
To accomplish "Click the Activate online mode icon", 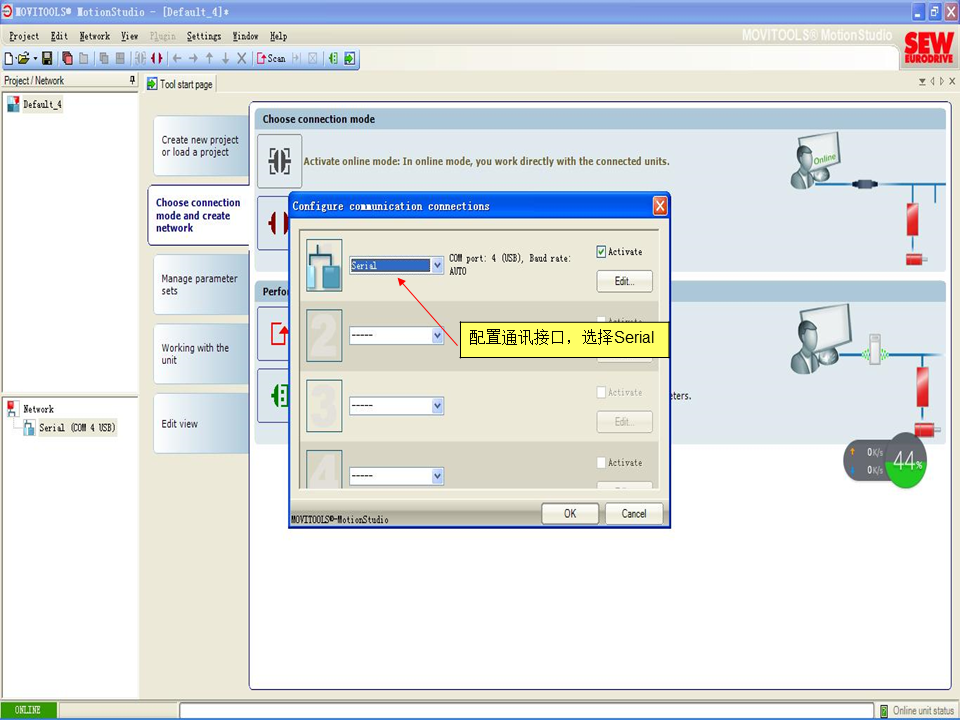I will pyautogui.click(x=279, y=161).
